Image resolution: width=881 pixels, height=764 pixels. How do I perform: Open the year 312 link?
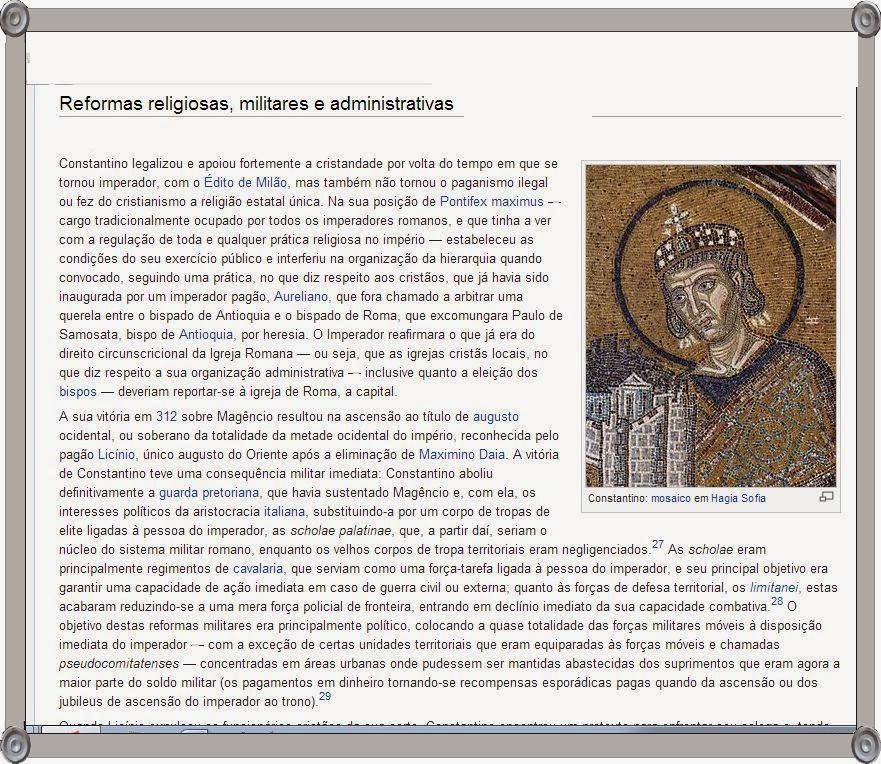tap(166, 417)
